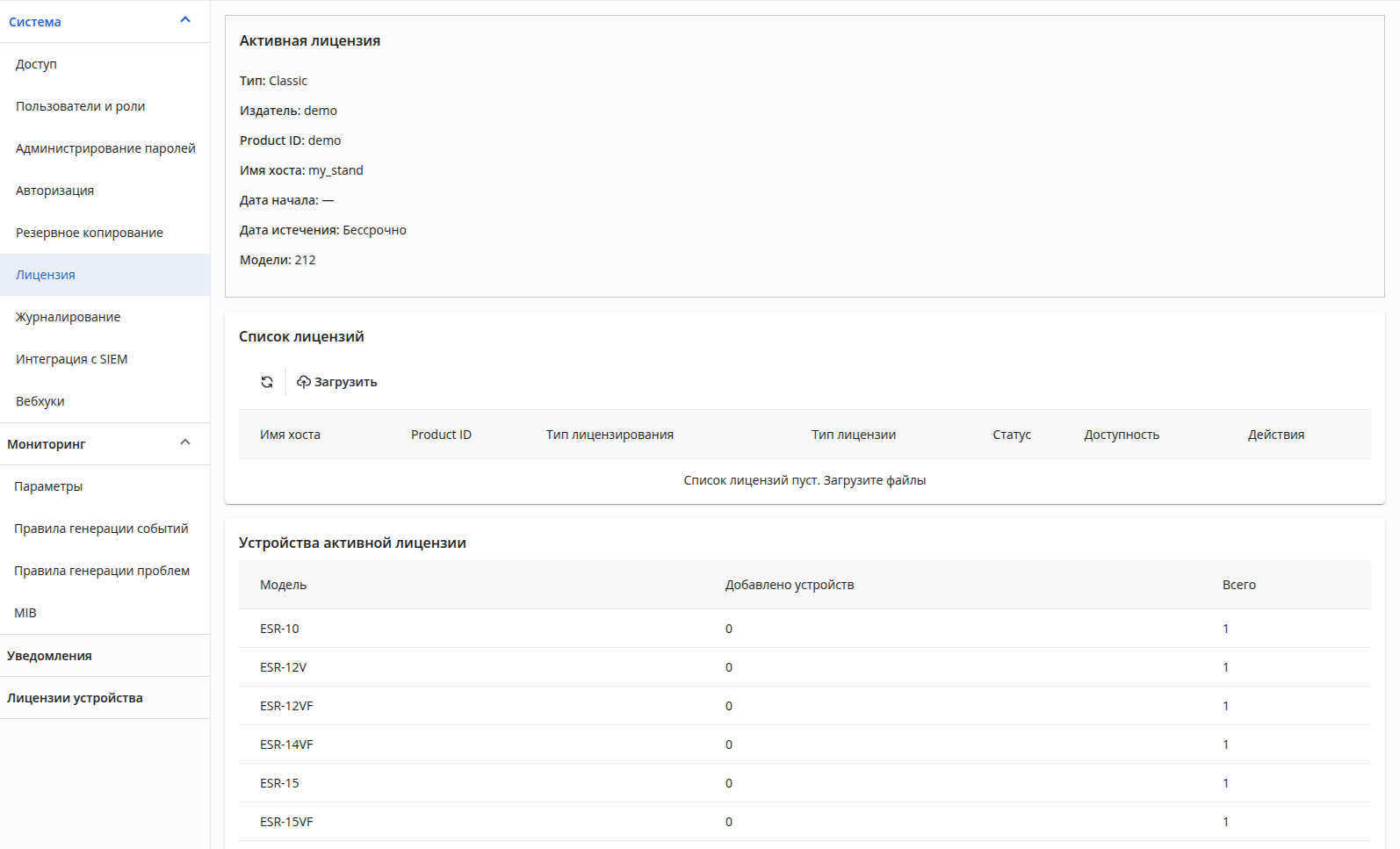
Task: Select the Авторизация menu item
Action: pos(105,191)
